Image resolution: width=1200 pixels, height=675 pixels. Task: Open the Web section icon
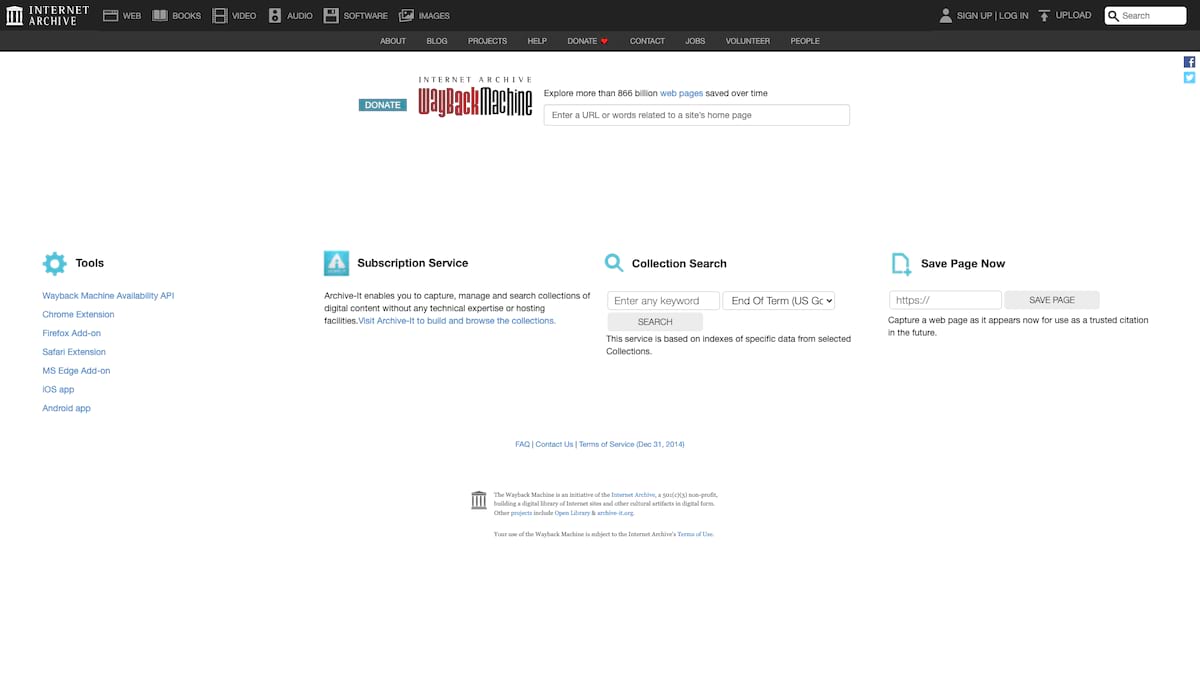(x=111, y=16)
